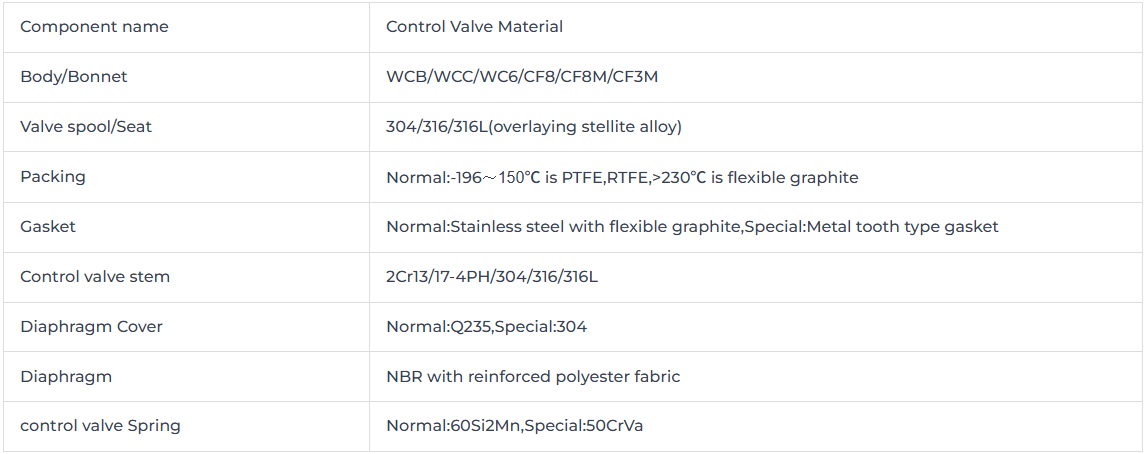Image resolution: width=1145 pixels, height=454 pixels.
Task: Click the Normal:Q235,Special:304 cell
Action: click(756, 326)
